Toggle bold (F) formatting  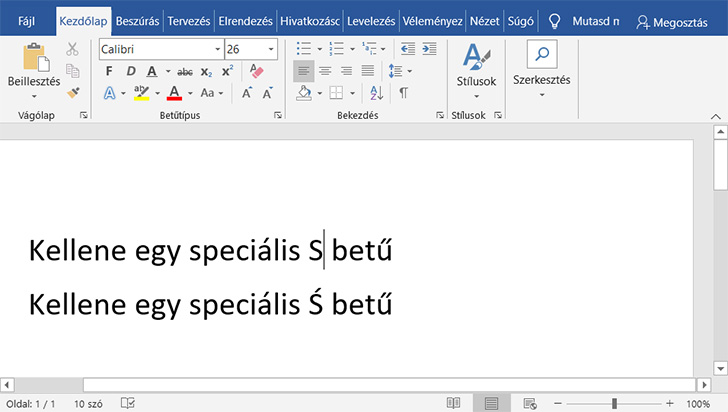point(108,71)
